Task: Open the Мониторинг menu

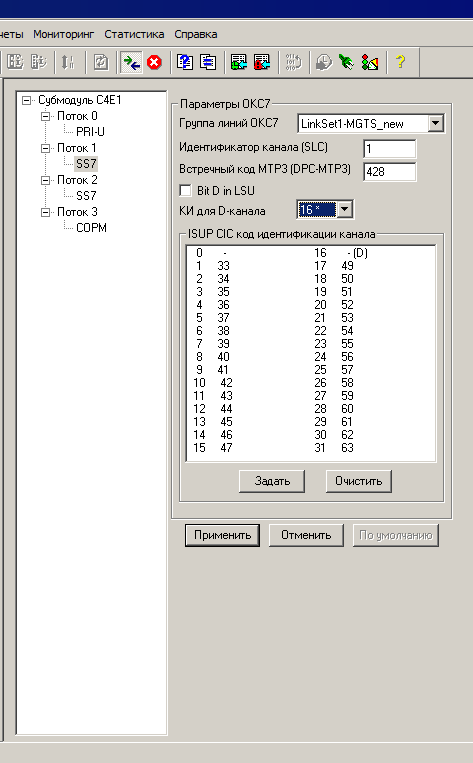Action: [63, 34]
